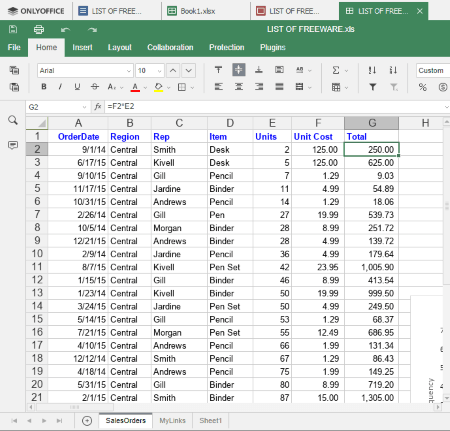450x431 pixels.
Task: Apply percent style format
Action: pyautogui.click(x=423, y=87)
